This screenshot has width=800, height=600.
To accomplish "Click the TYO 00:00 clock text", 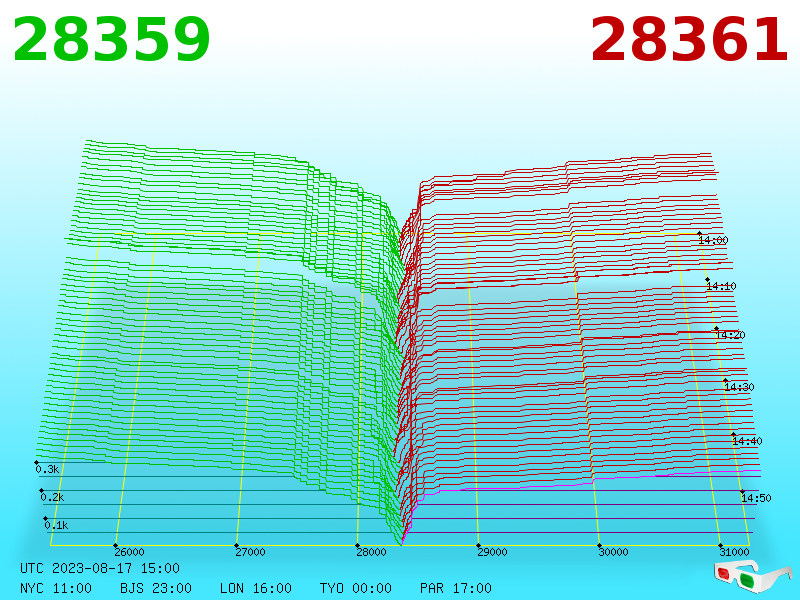I will pos(356,588).
